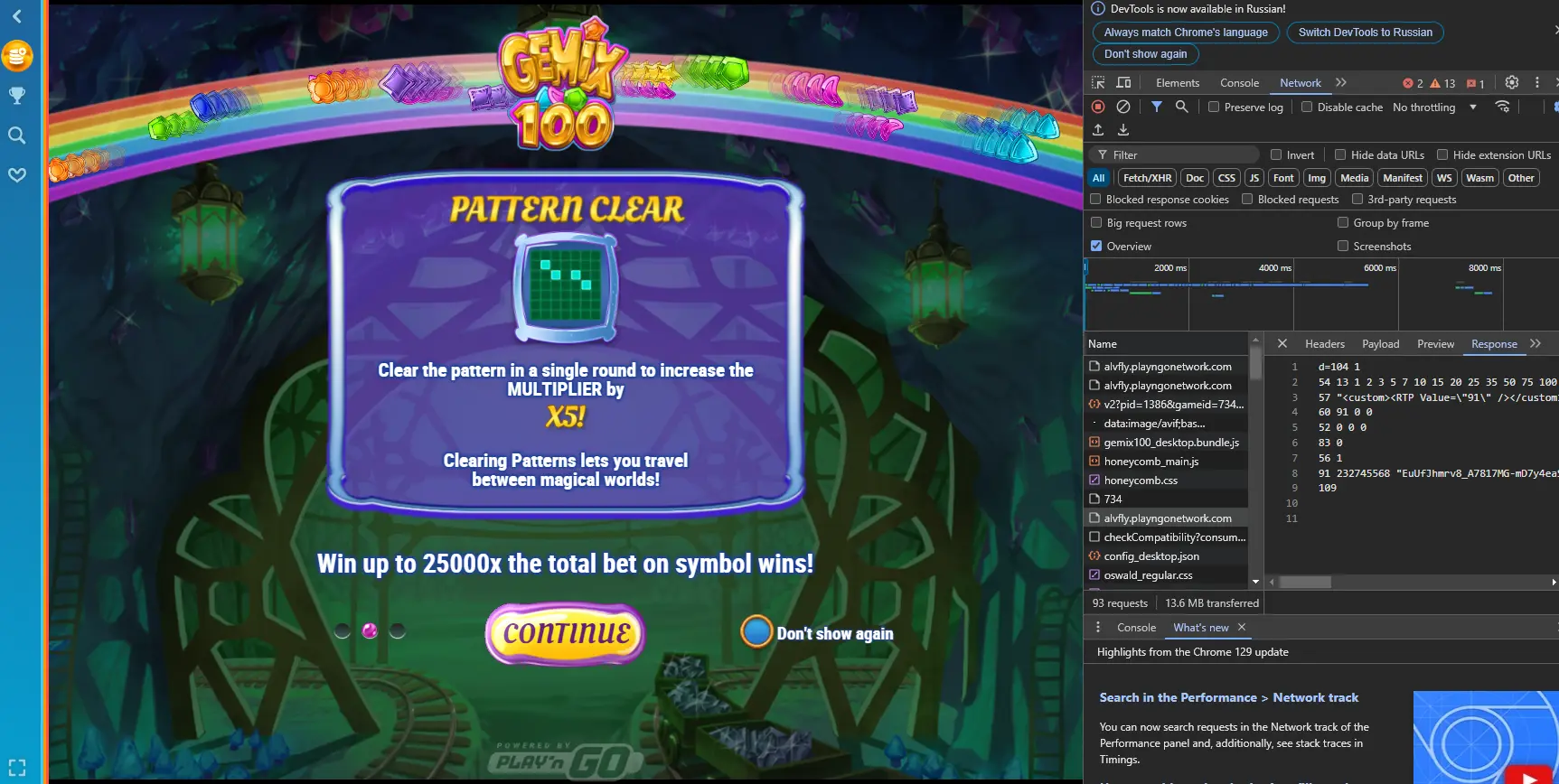Toggle the device toolbar icon
Image resolution: width=1559 pixels, height=784 pixels.
(1123, 82)
